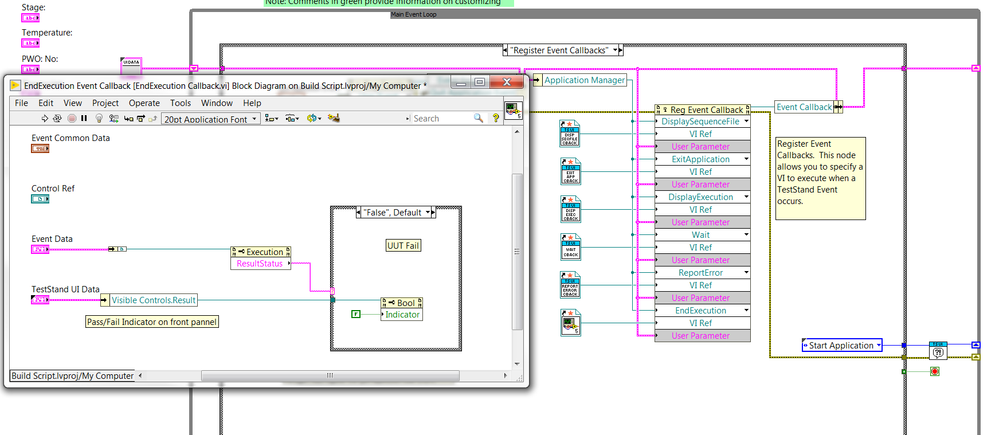Open the File menu

(21, 103)
